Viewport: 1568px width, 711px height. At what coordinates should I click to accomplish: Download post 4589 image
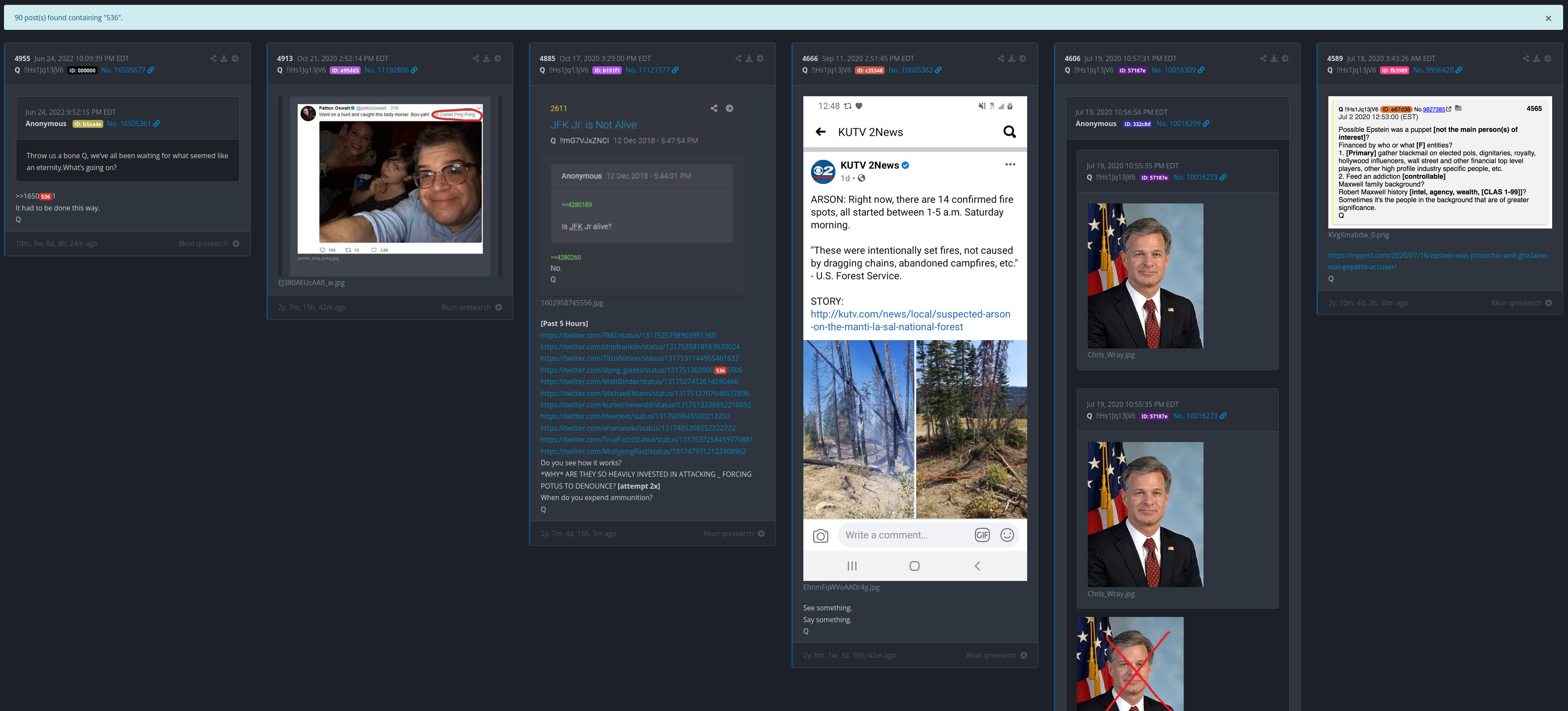(x=1536, y=58)
